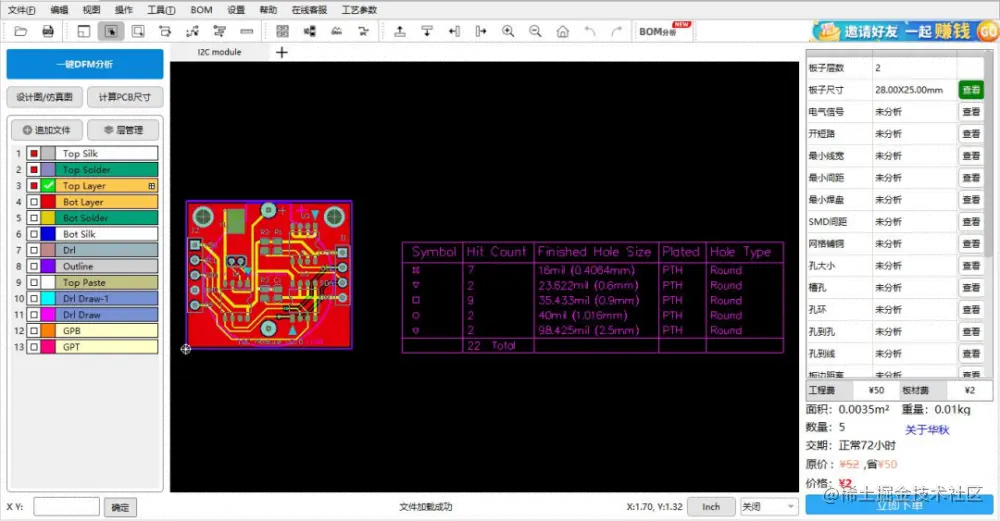1000x521 pixels.
Task: Enable visibility checkbox for Top Paste layer
Action: pyautogui.click(x=34, y=283)
